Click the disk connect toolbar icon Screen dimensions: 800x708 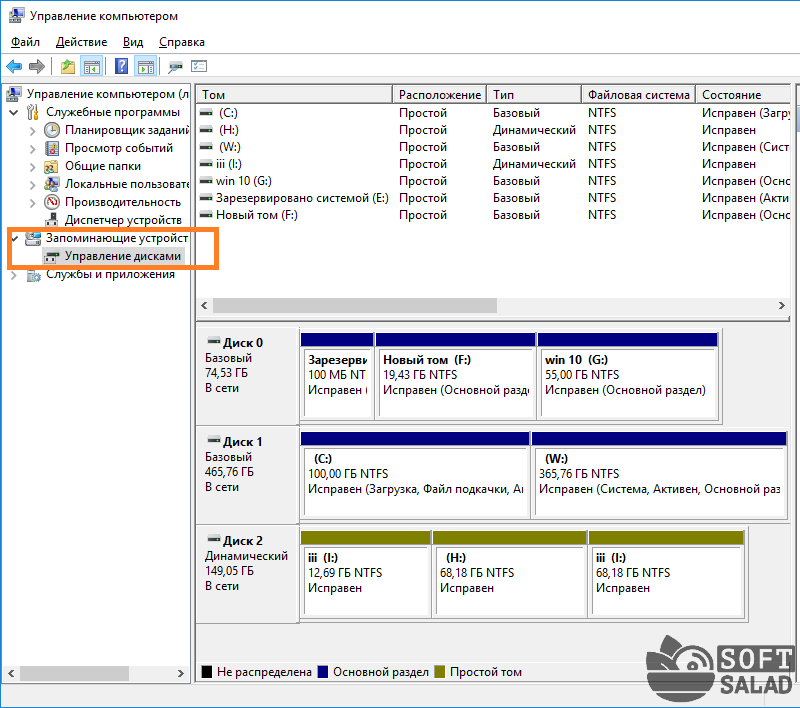(176, 66)
